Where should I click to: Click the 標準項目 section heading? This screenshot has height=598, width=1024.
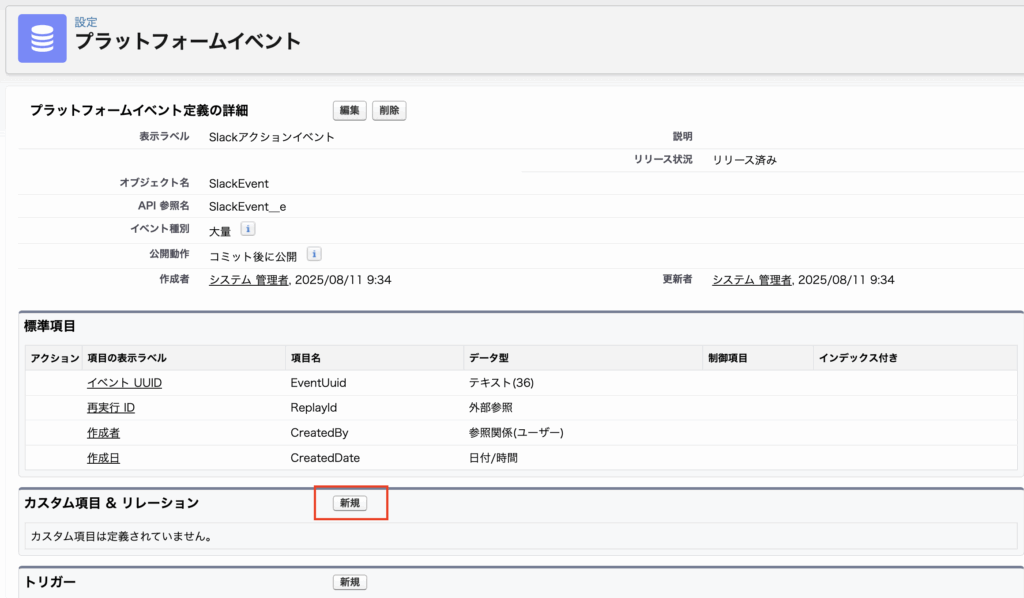(x=50, y=326)
